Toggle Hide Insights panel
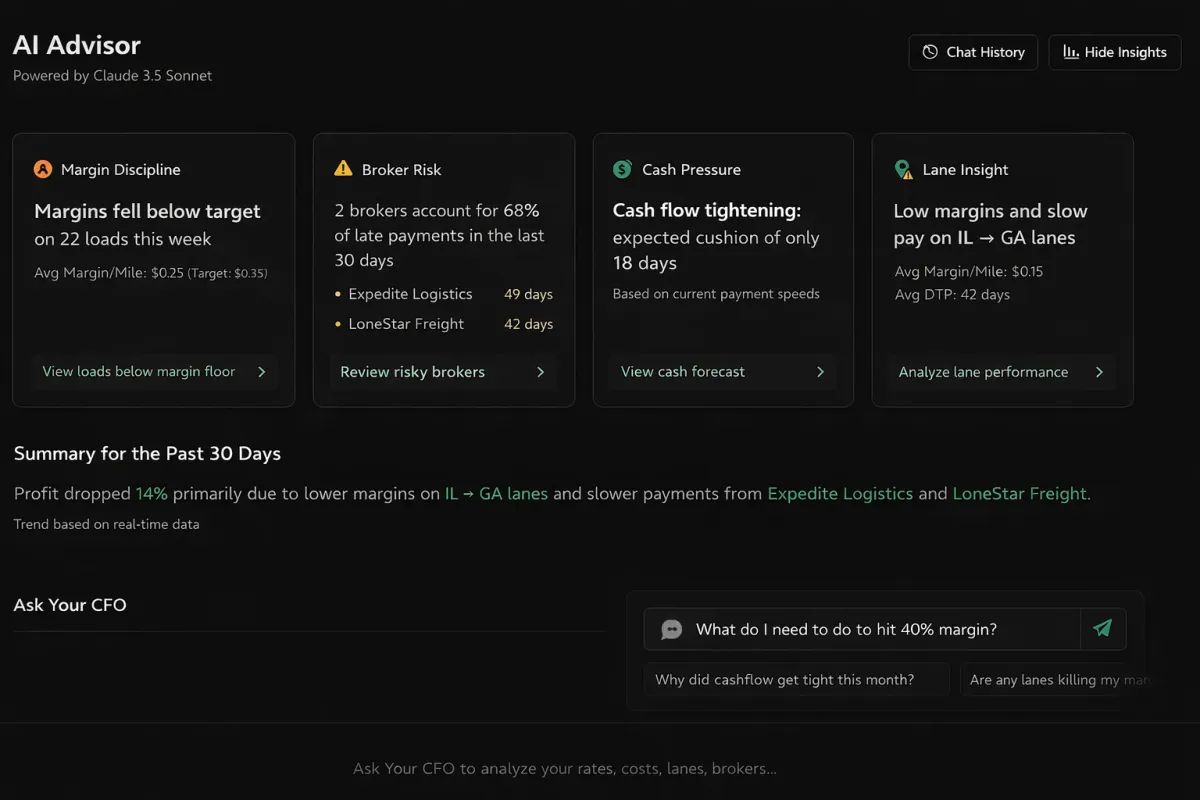This screenshot has width=1200, height=800. [1114, 52]
